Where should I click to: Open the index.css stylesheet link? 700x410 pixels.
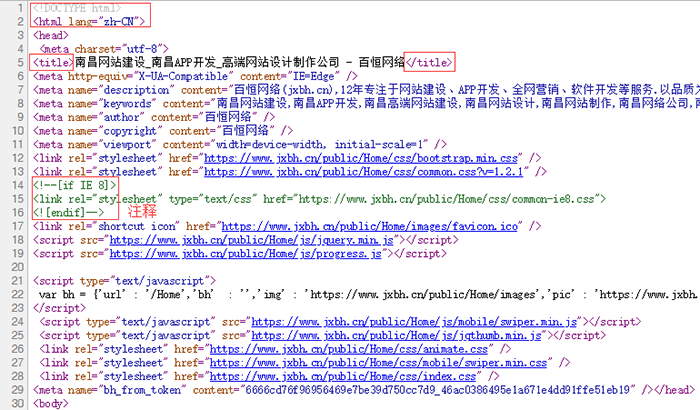[x=339, y=378]
